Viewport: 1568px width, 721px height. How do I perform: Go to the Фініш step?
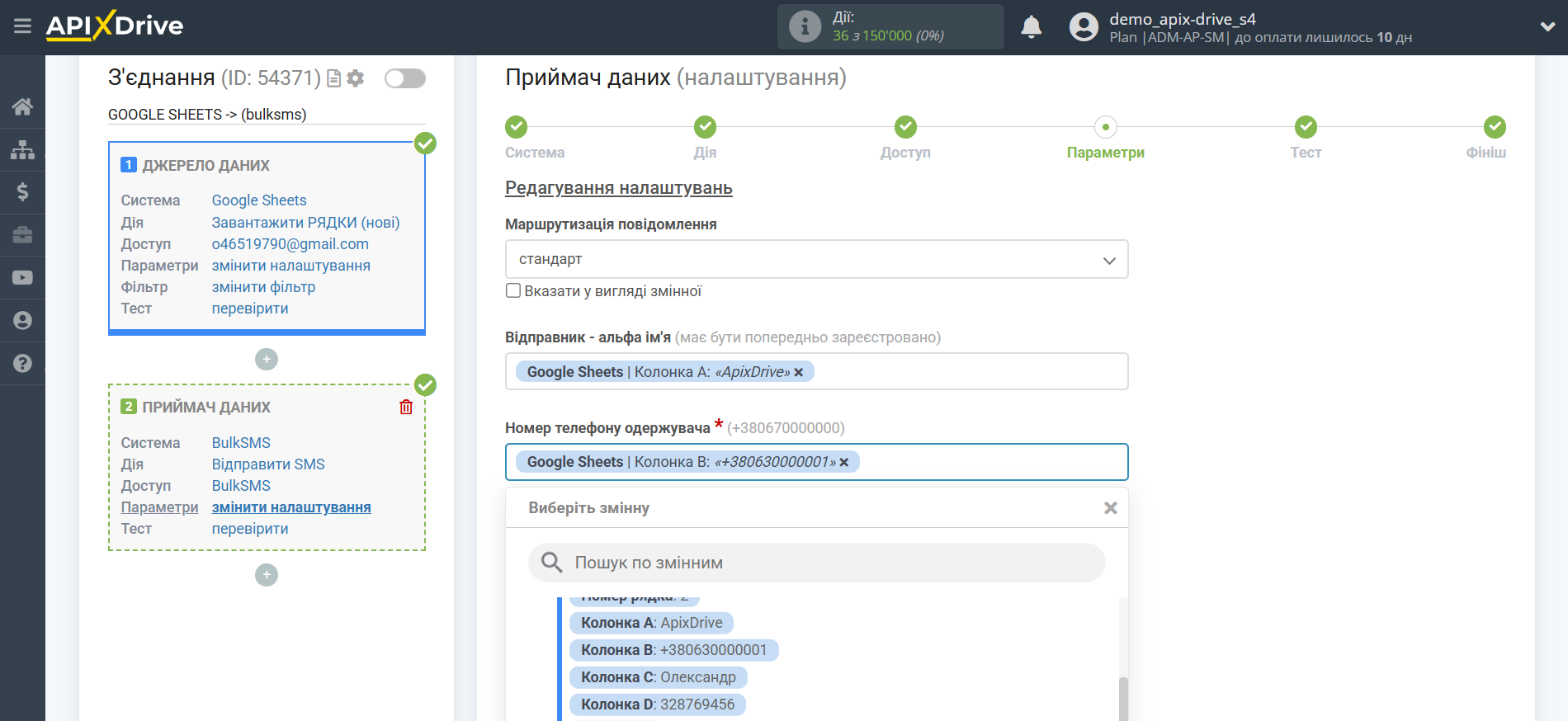[1495, 127]
